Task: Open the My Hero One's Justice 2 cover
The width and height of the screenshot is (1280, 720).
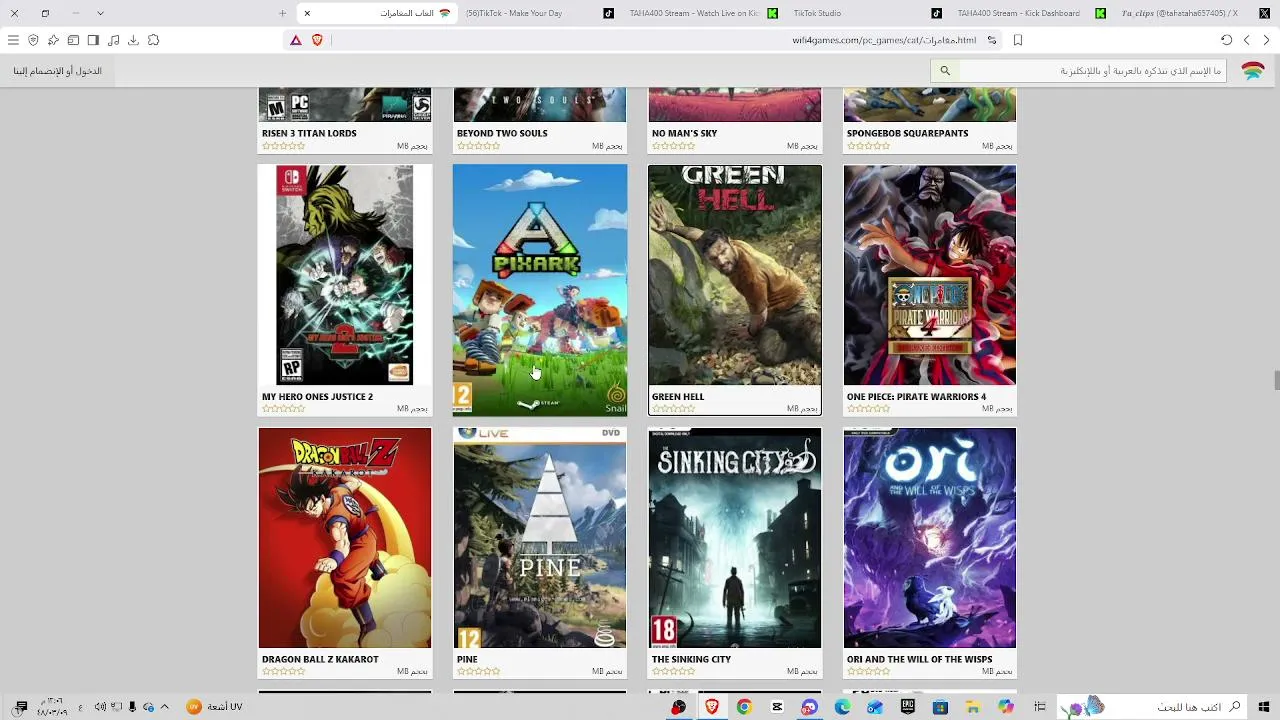Action: [x=345, y=275]
